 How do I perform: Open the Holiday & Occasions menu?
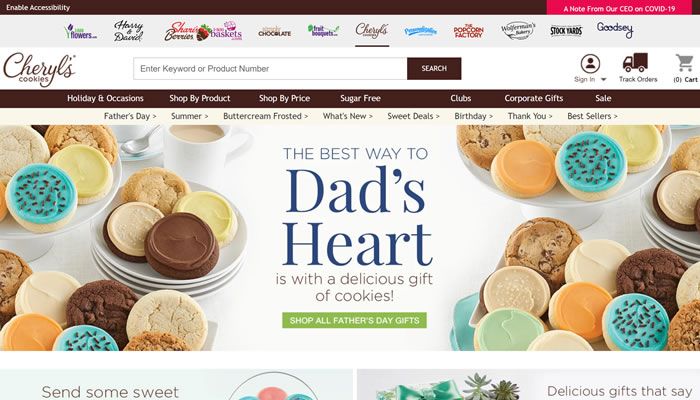pyautogui.click(x=105, y=98)
